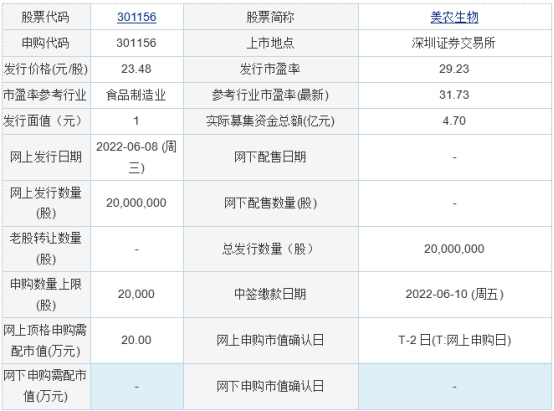
Task: Click the 实际募集资金总额 value 4.70
Action: click(454, 121)
